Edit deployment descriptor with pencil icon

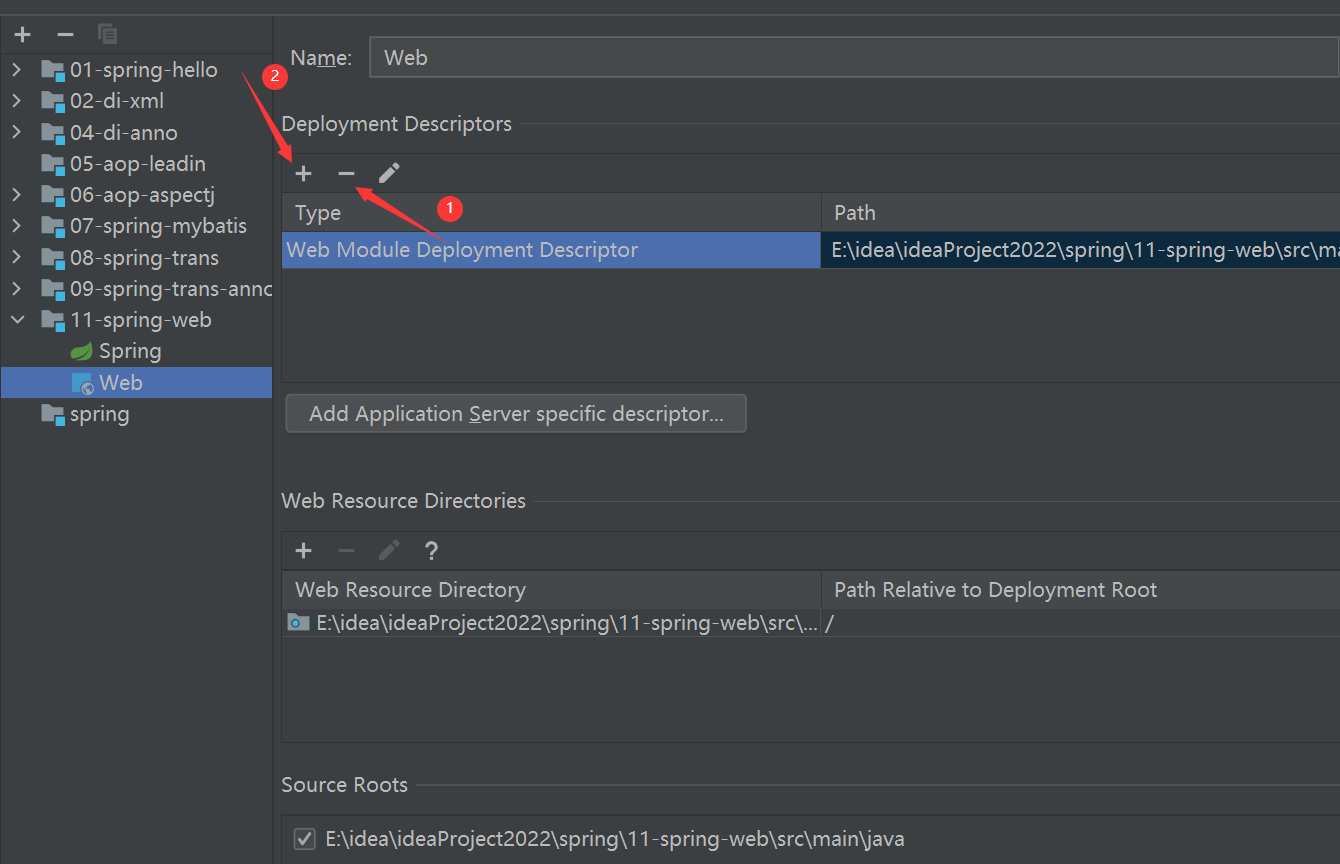coord(389,174)
